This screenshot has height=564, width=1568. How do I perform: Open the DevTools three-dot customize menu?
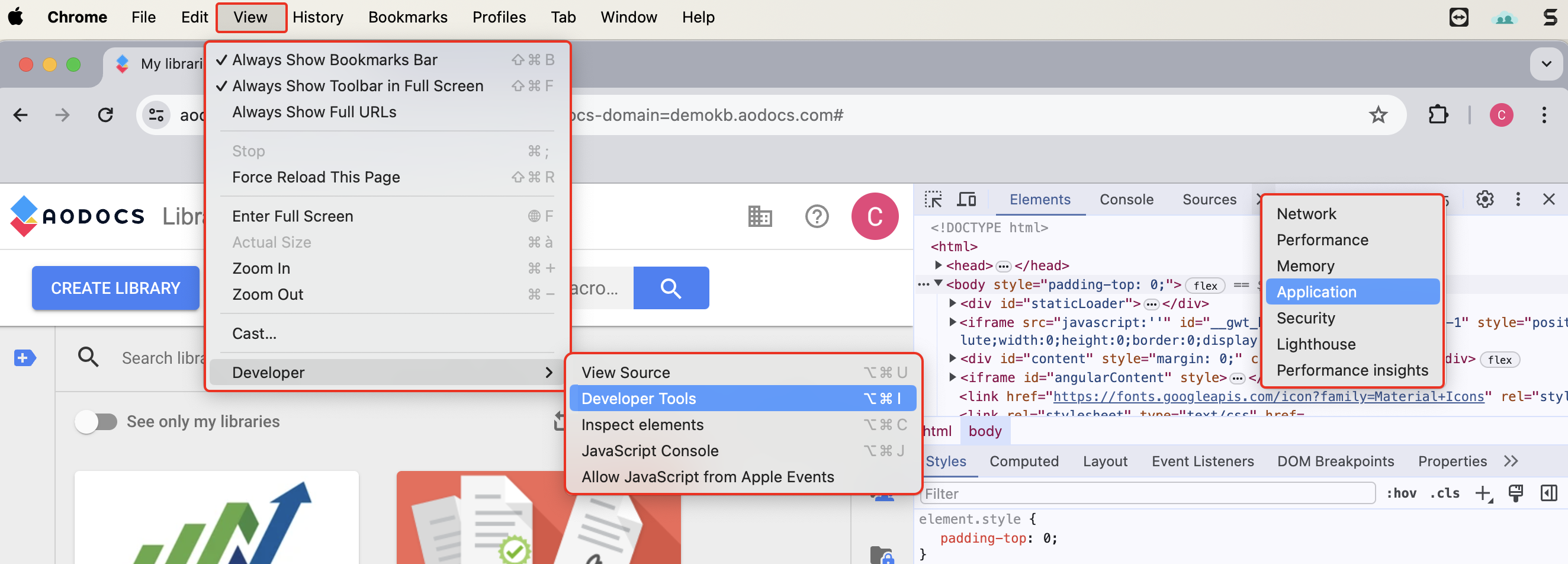coord(1518,199)
